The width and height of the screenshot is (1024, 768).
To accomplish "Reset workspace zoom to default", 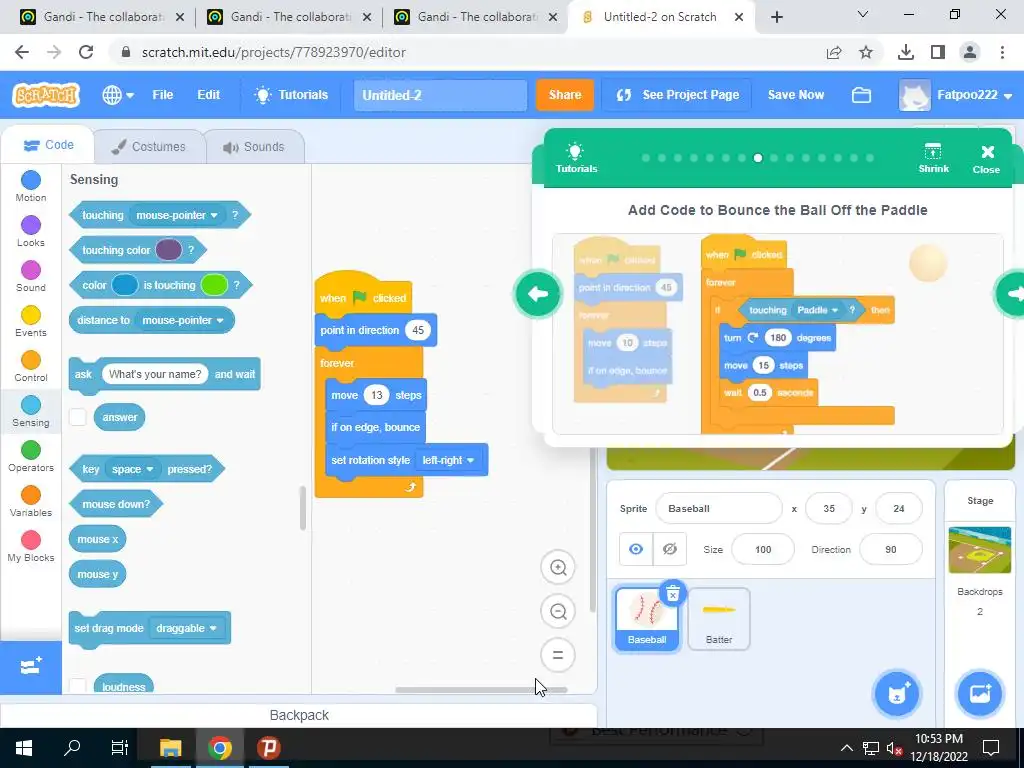I will (x=558, y=655).
